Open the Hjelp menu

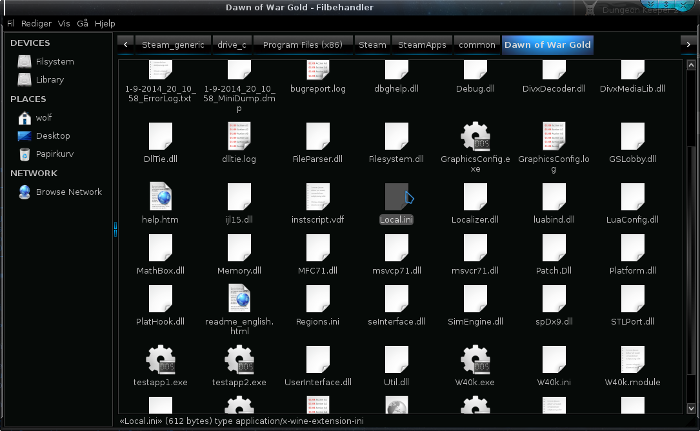[x=105, y=23]
